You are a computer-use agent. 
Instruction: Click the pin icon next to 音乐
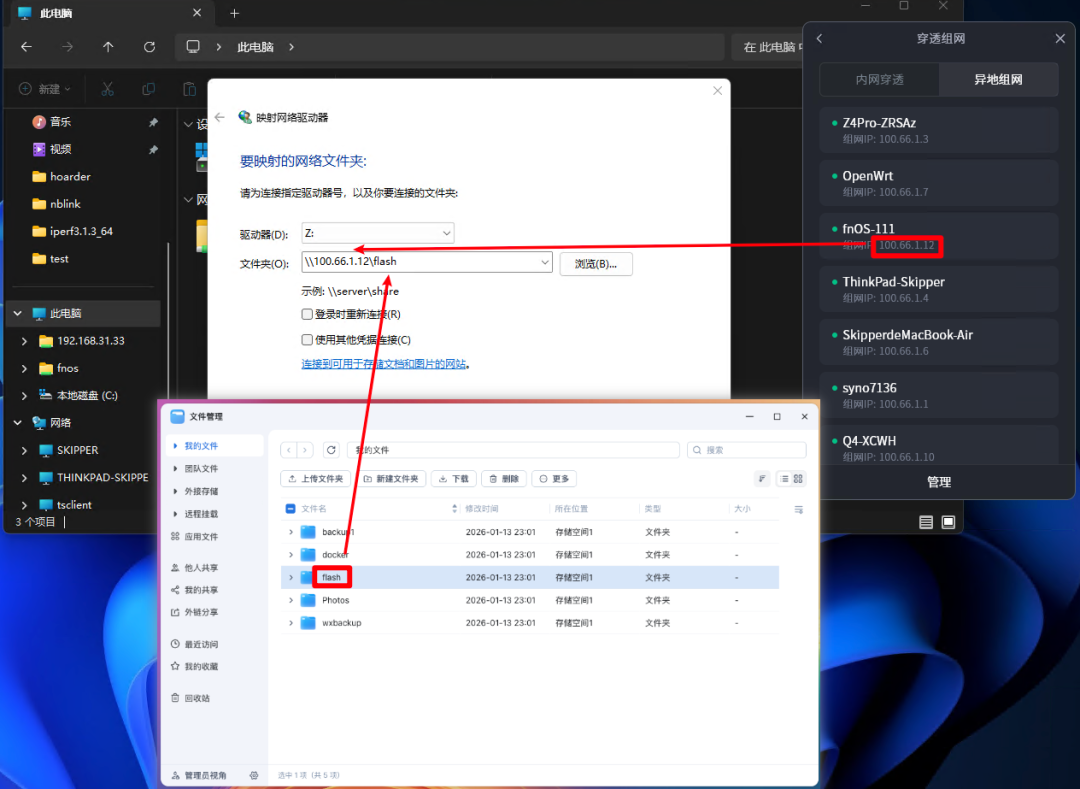[153, 122]
